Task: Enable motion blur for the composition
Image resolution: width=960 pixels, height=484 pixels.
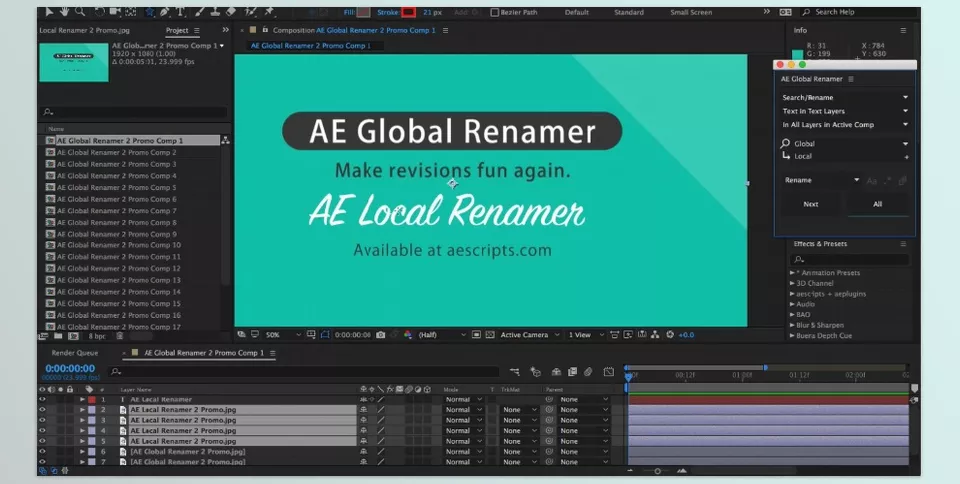Action: point(588,371)
